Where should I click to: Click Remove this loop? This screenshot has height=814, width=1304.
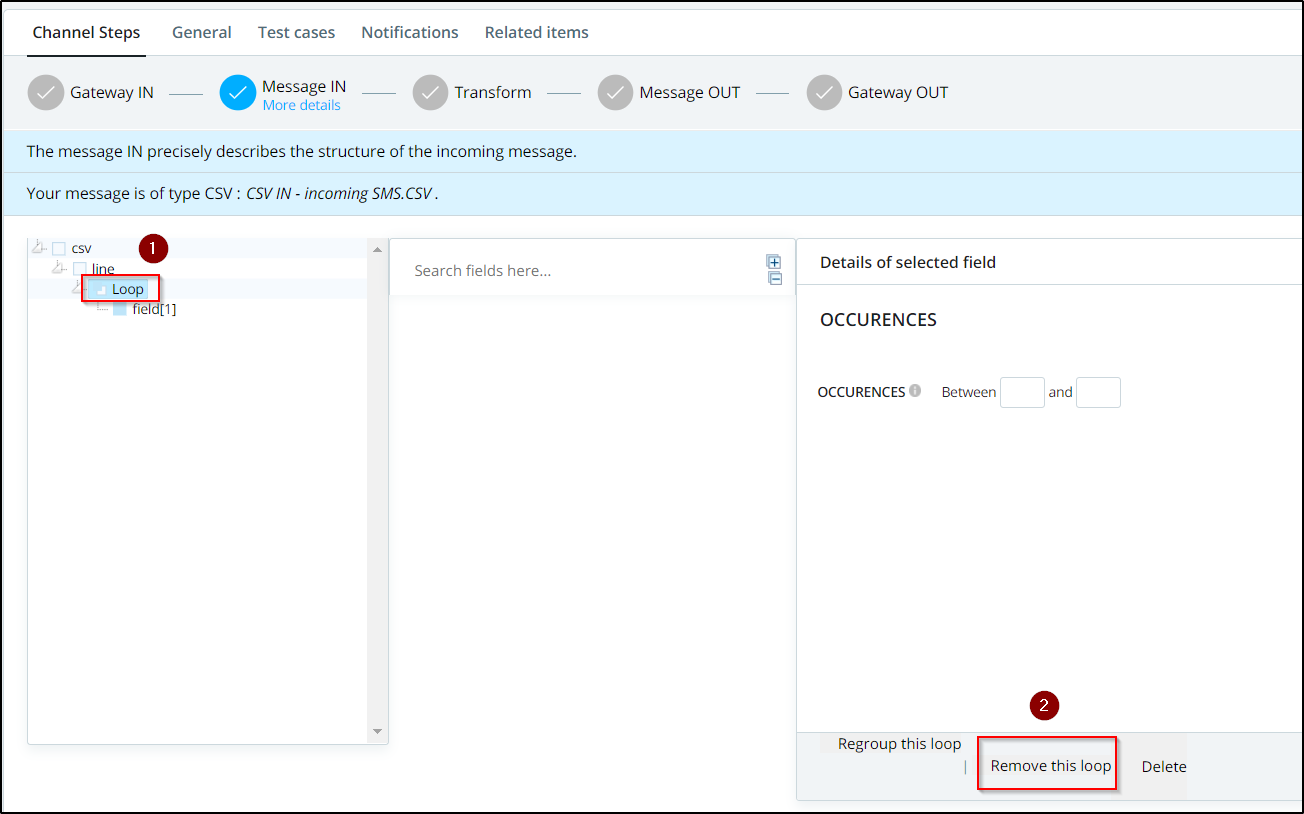point(1051,766)
